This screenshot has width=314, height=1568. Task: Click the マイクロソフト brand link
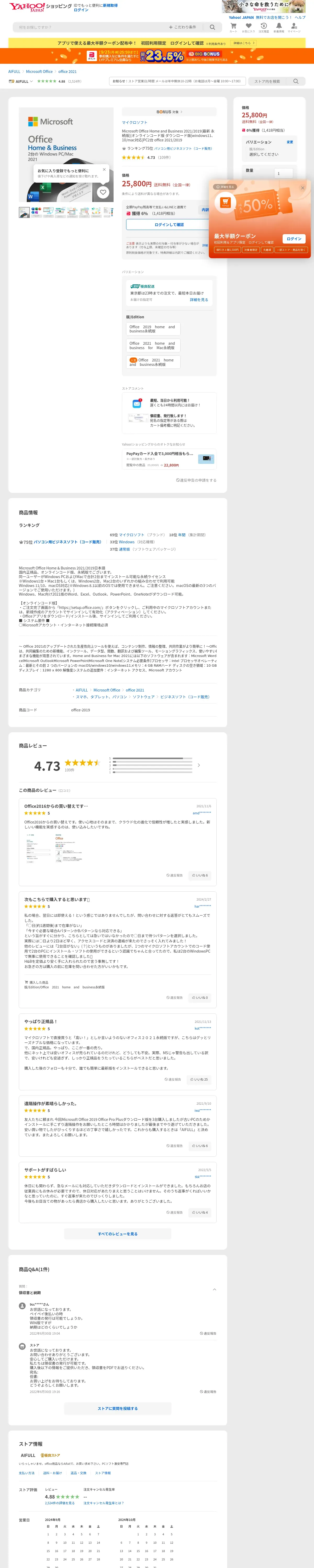click(x=134, y=122)
